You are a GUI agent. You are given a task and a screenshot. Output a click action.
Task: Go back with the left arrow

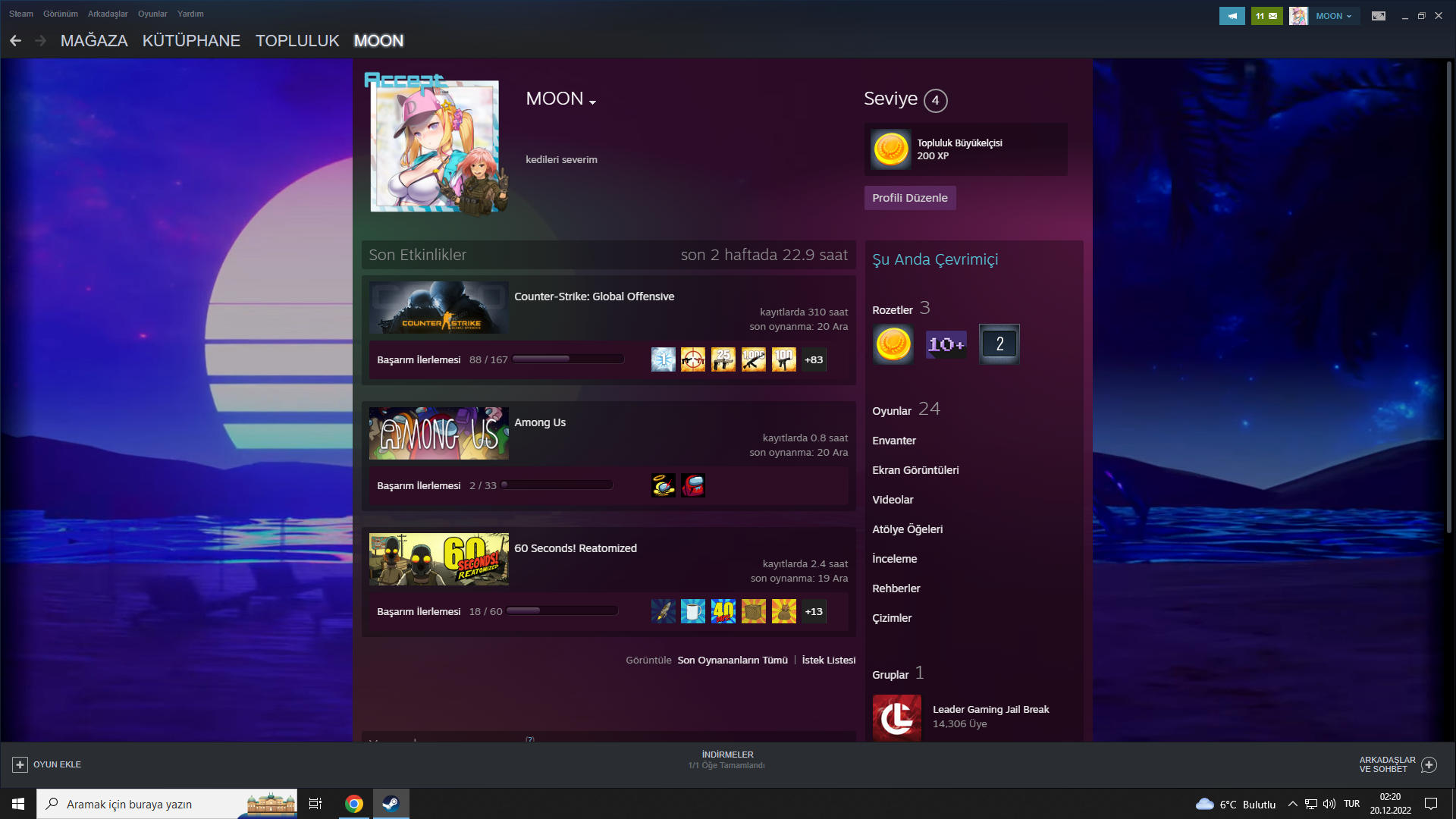(x=15, y=41)
